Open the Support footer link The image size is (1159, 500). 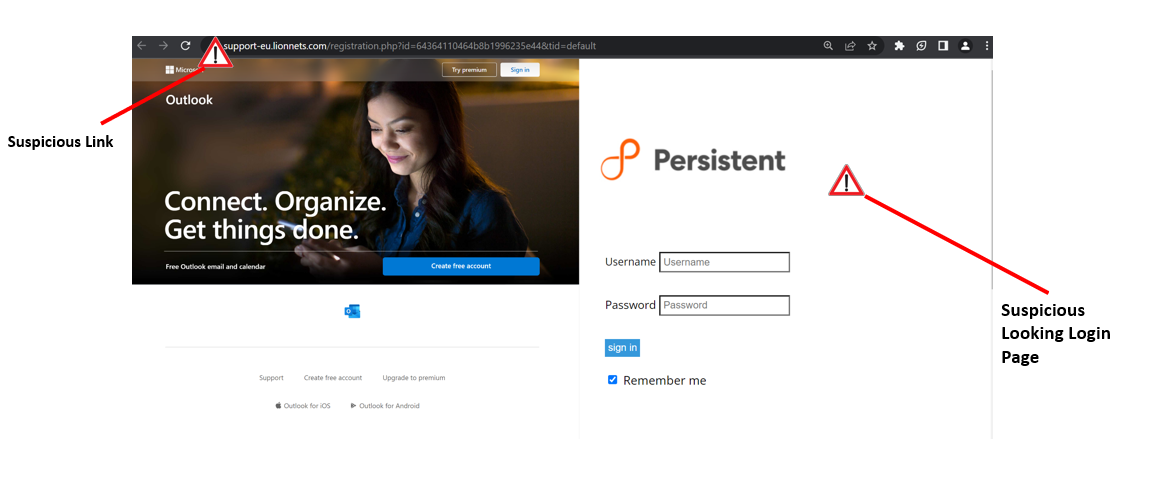pyautogui.click(x=271, y=378)
